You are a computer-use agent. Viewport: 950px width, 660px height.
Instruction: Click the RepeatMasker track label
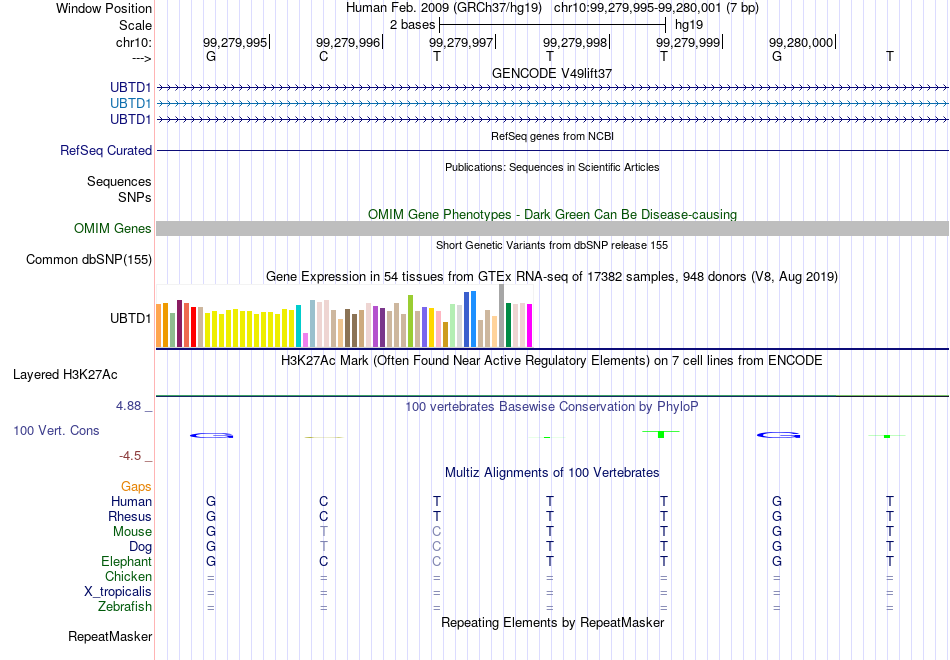click(x=110, y=636)
